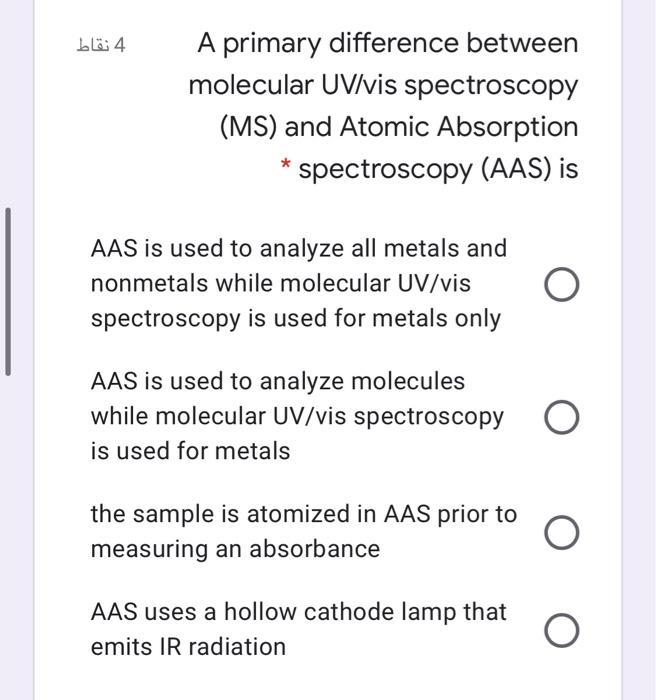Click the red required asterisk marker
The width and height of the screenshot is (656, 700).
click(x=285, y=164)
